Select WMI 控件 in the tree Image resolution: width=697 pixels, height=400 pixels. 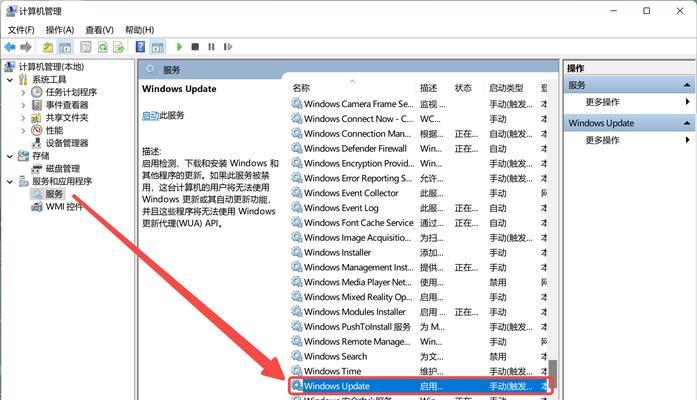pyautogui.click(x=64, y=207)
